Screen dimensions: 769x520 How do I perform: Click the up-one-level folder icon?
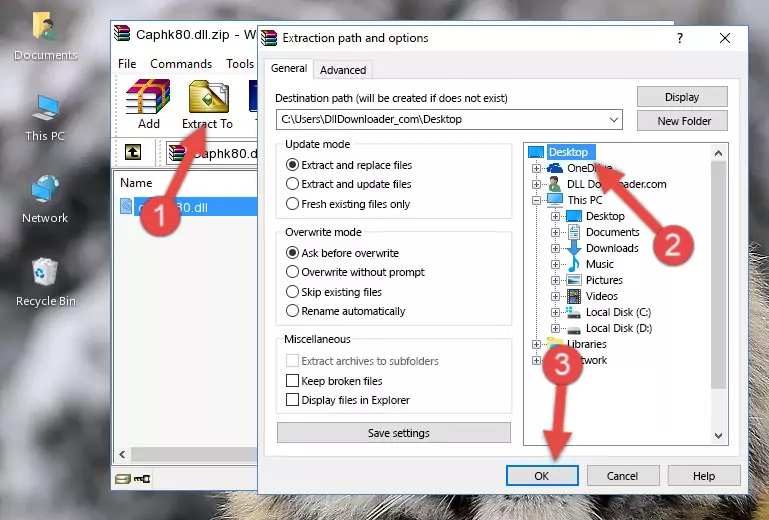coord(133,153)
